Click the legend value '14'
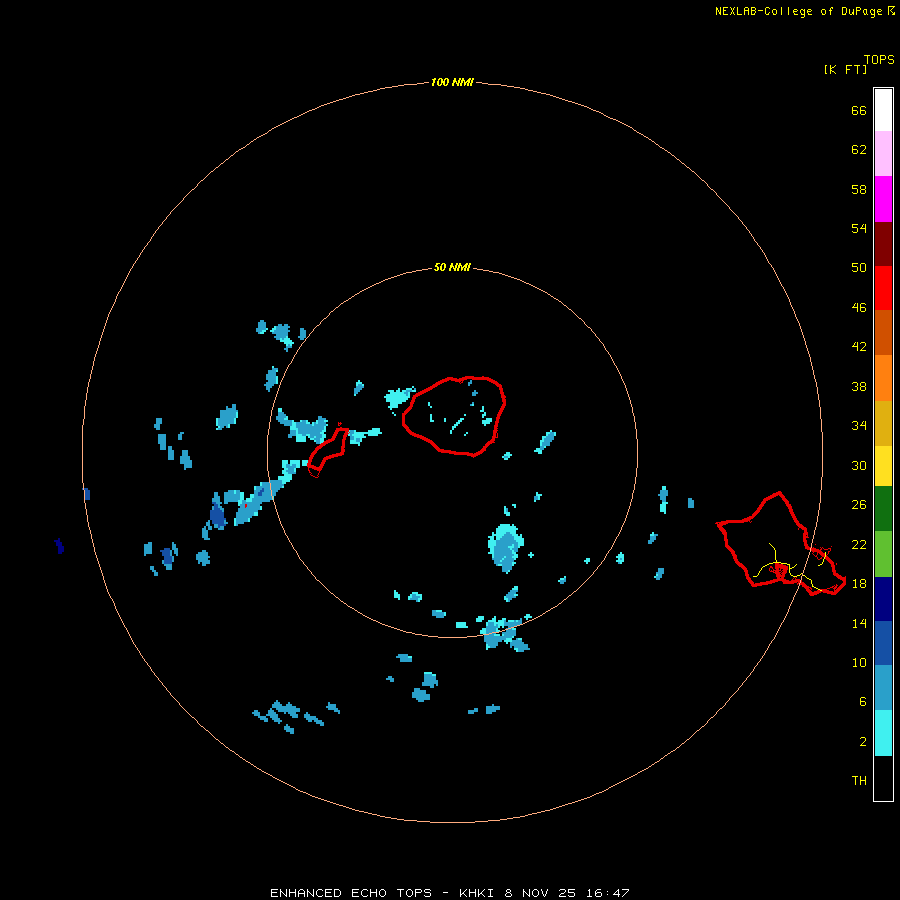Viewport: 900px width, 900px height. [x=859, y=623]
